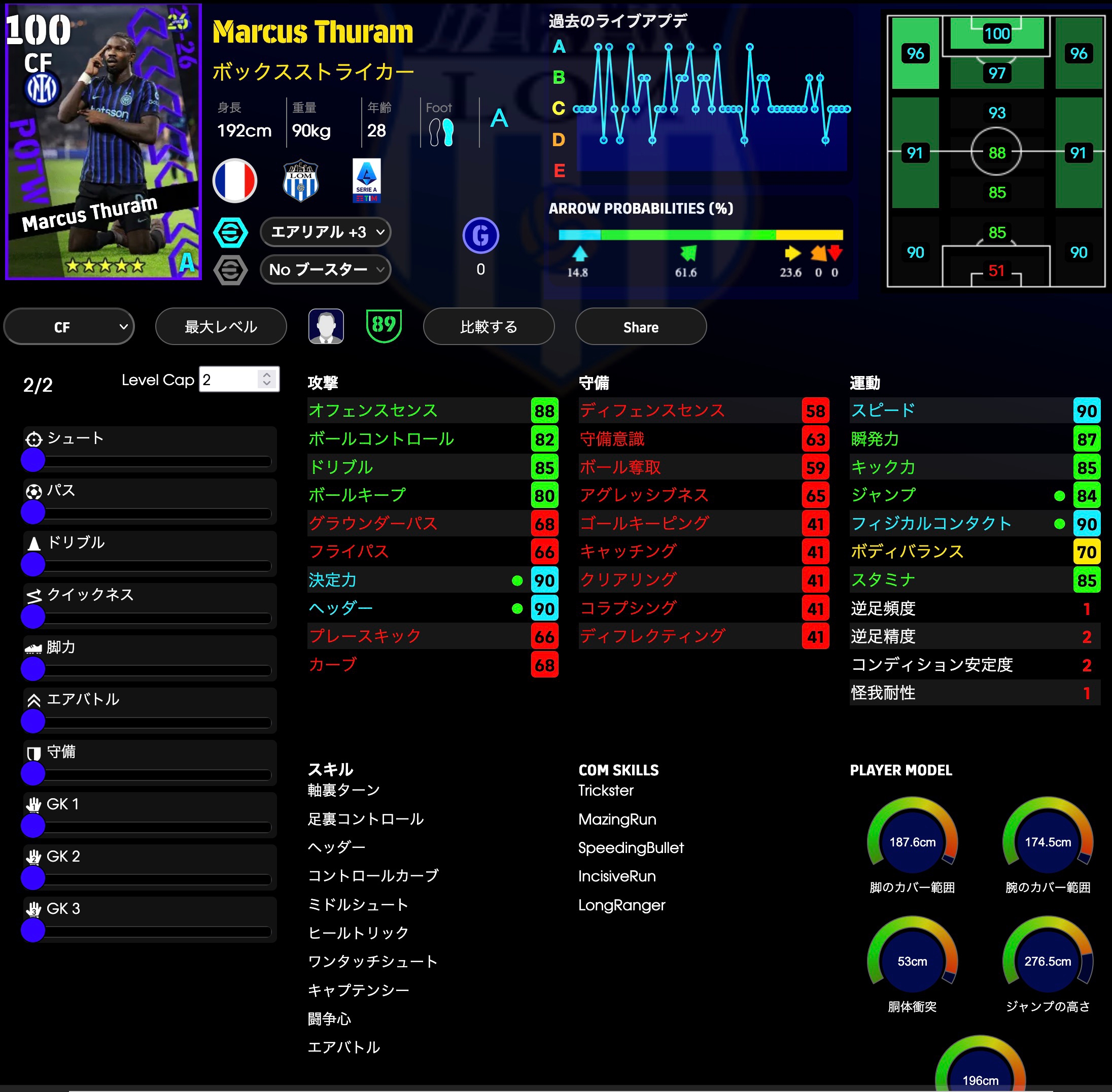Click the シュート slider handle
1112x1092 pixels.
33,460
